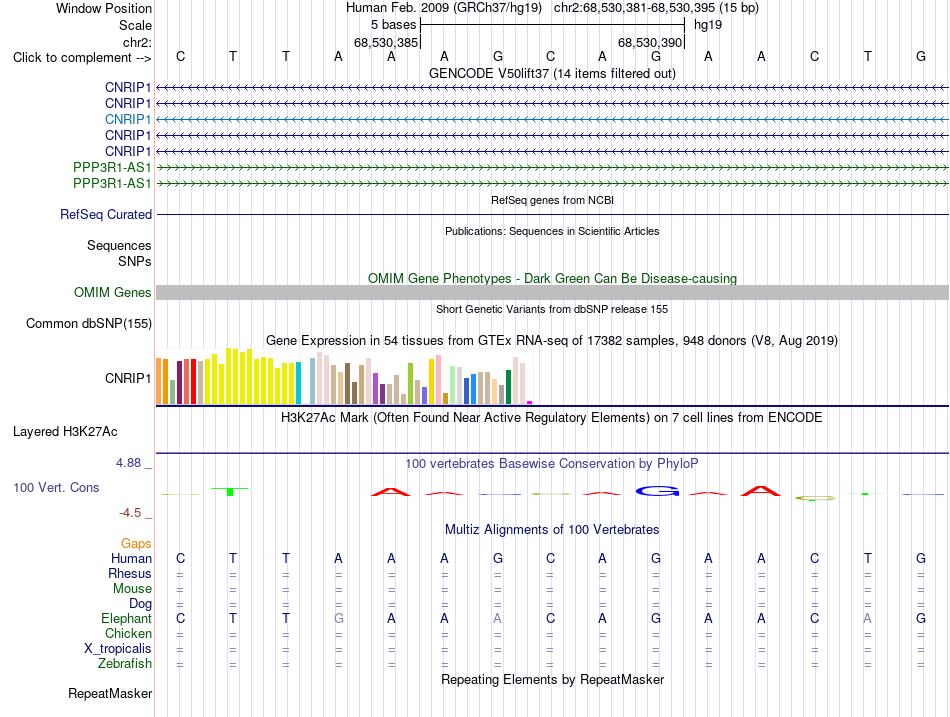Screen dimensions: 950x717
Task: Click the OMIM Genes track label
Action: click(x=113, y=293)
